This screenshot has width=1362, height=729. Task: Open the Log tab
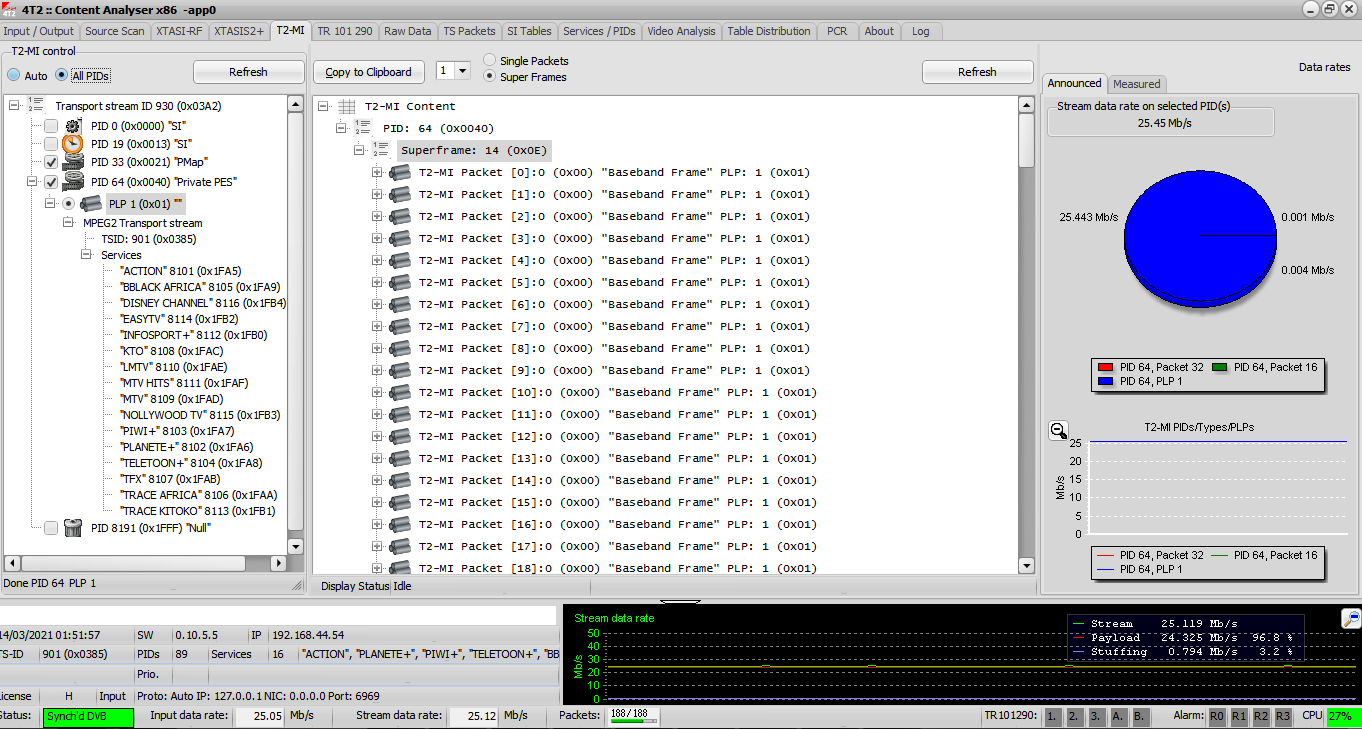[921, 31]
